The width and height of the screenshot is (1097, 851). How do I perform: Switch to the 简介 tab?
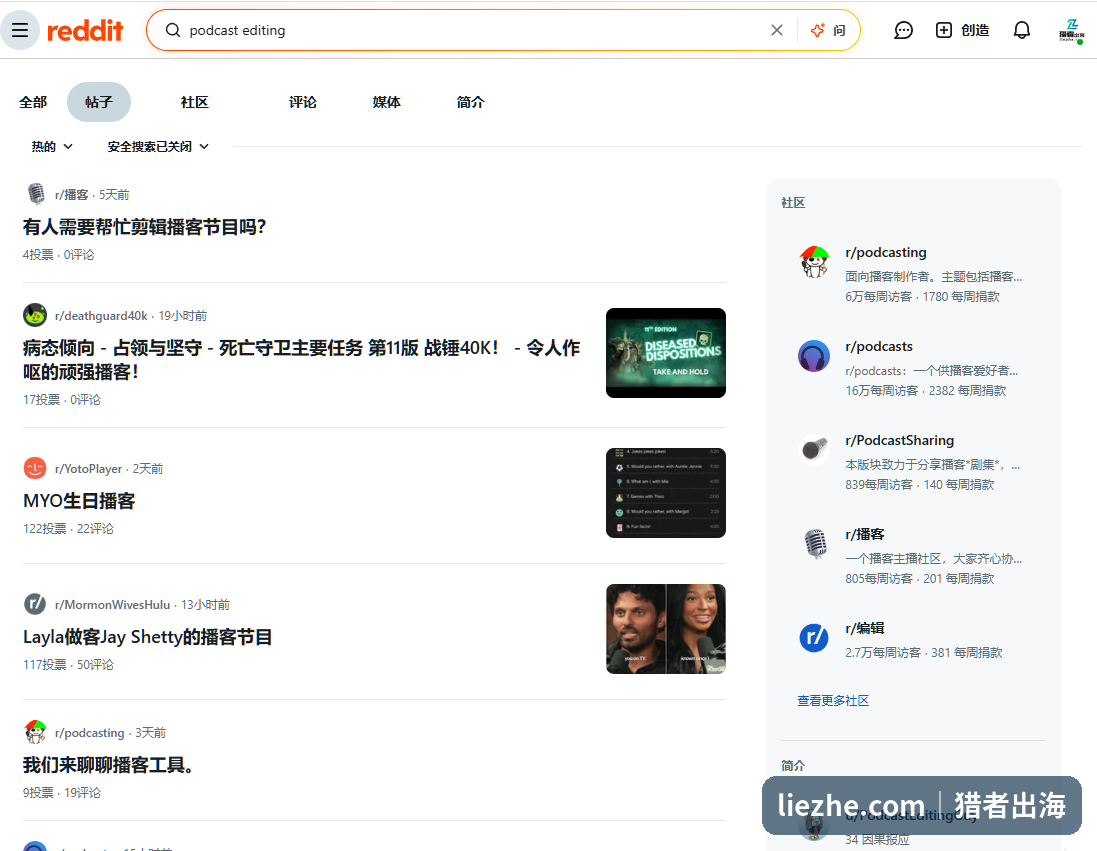(470, 102)
